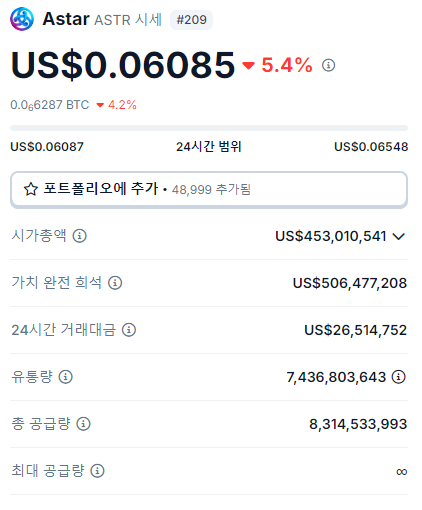422x510 pixels.
Task: Click the 24-hour range progress bar
Action: (209, 128)
